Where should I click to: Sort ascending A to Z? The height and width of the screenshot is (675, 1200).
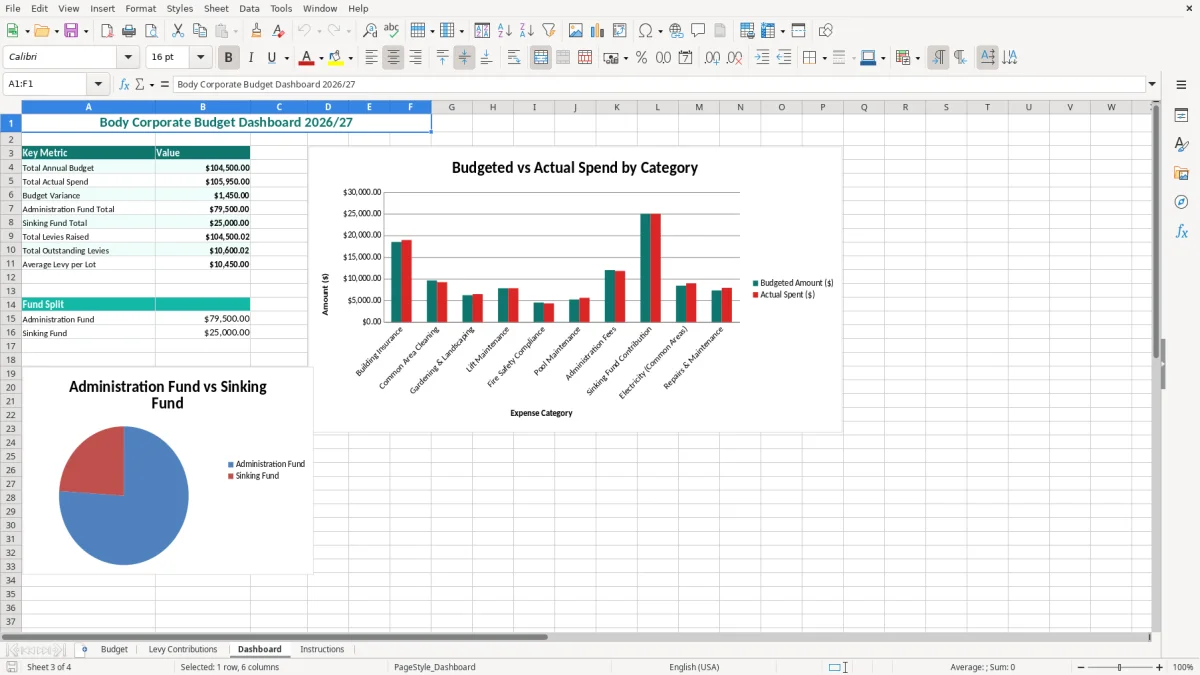pos(504,31)
